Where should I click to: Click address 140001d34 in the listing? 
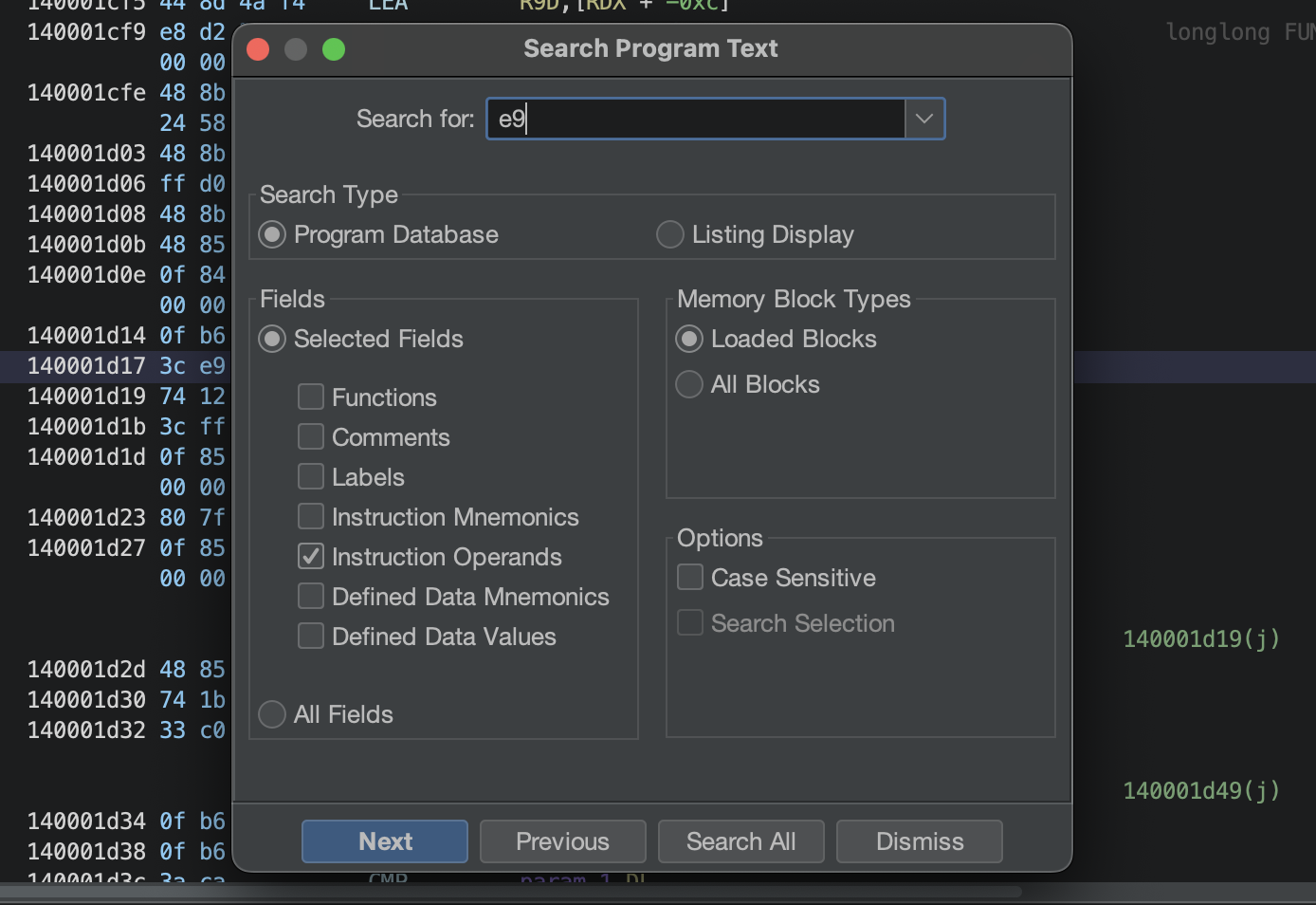click(86, 822)
